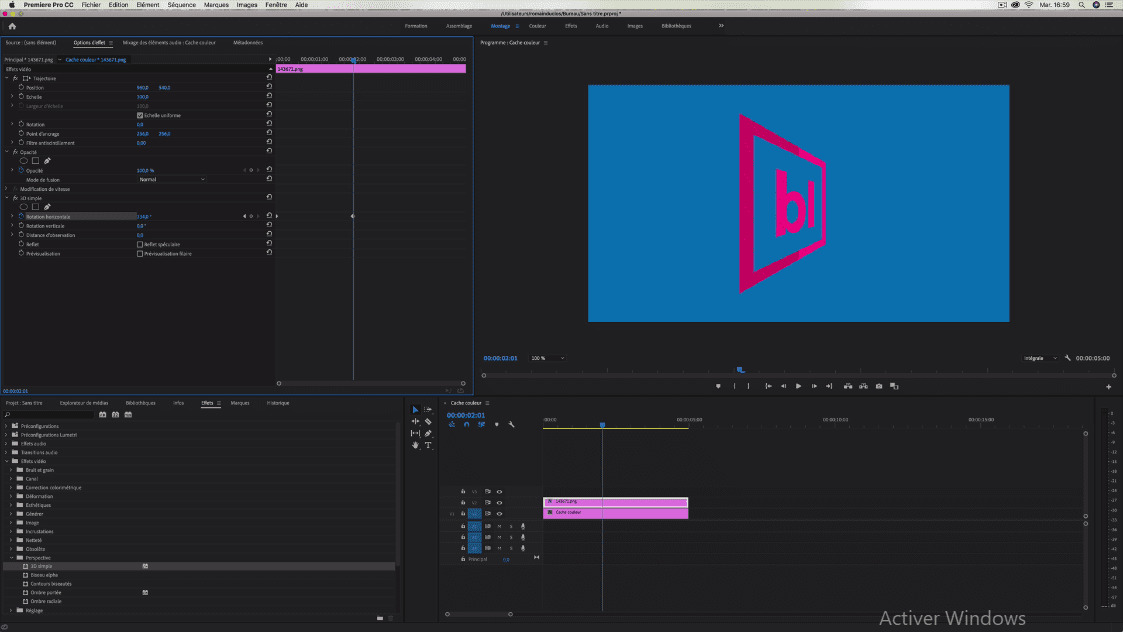Create ellipse mask under Opacité
1123x632 pixels.
tap(24, 161)
